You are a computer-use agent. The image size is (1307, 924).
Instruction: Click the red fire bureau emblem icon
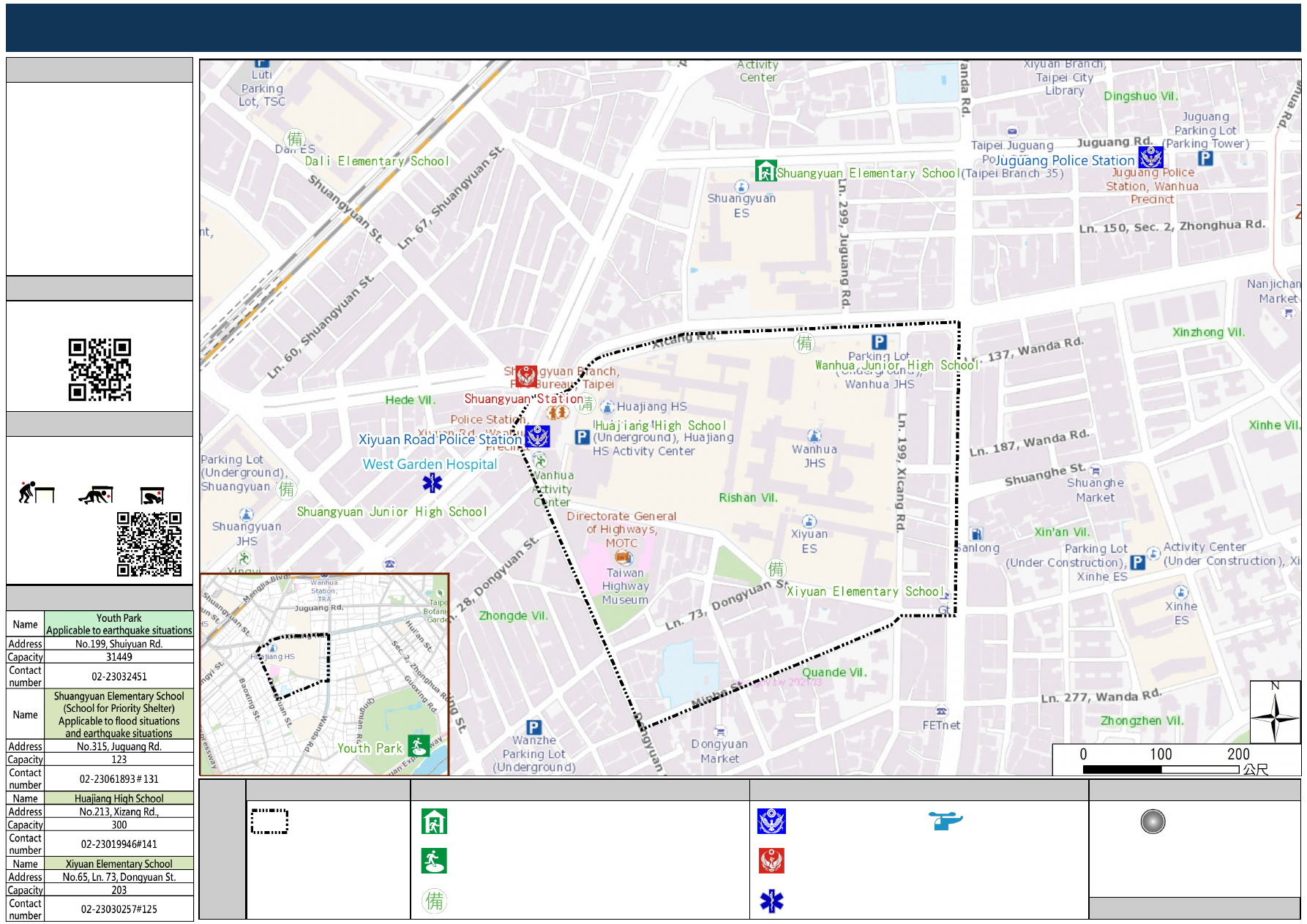(x=526, y=376)
